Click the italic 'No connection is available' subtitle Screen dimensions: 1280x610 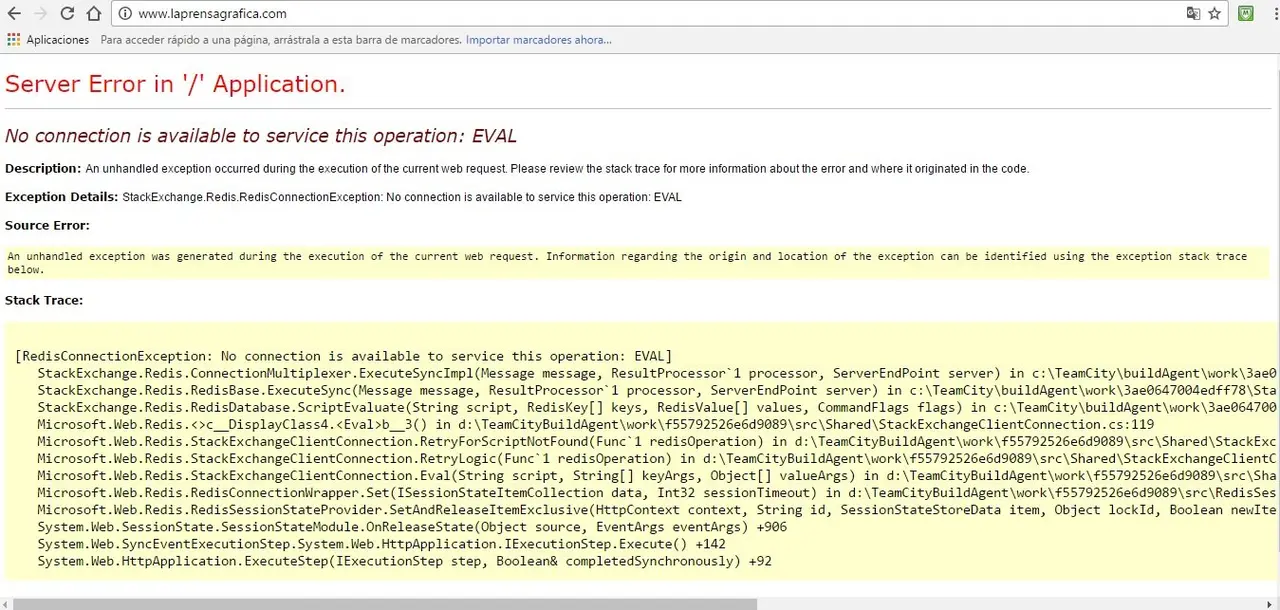(260, 136)
